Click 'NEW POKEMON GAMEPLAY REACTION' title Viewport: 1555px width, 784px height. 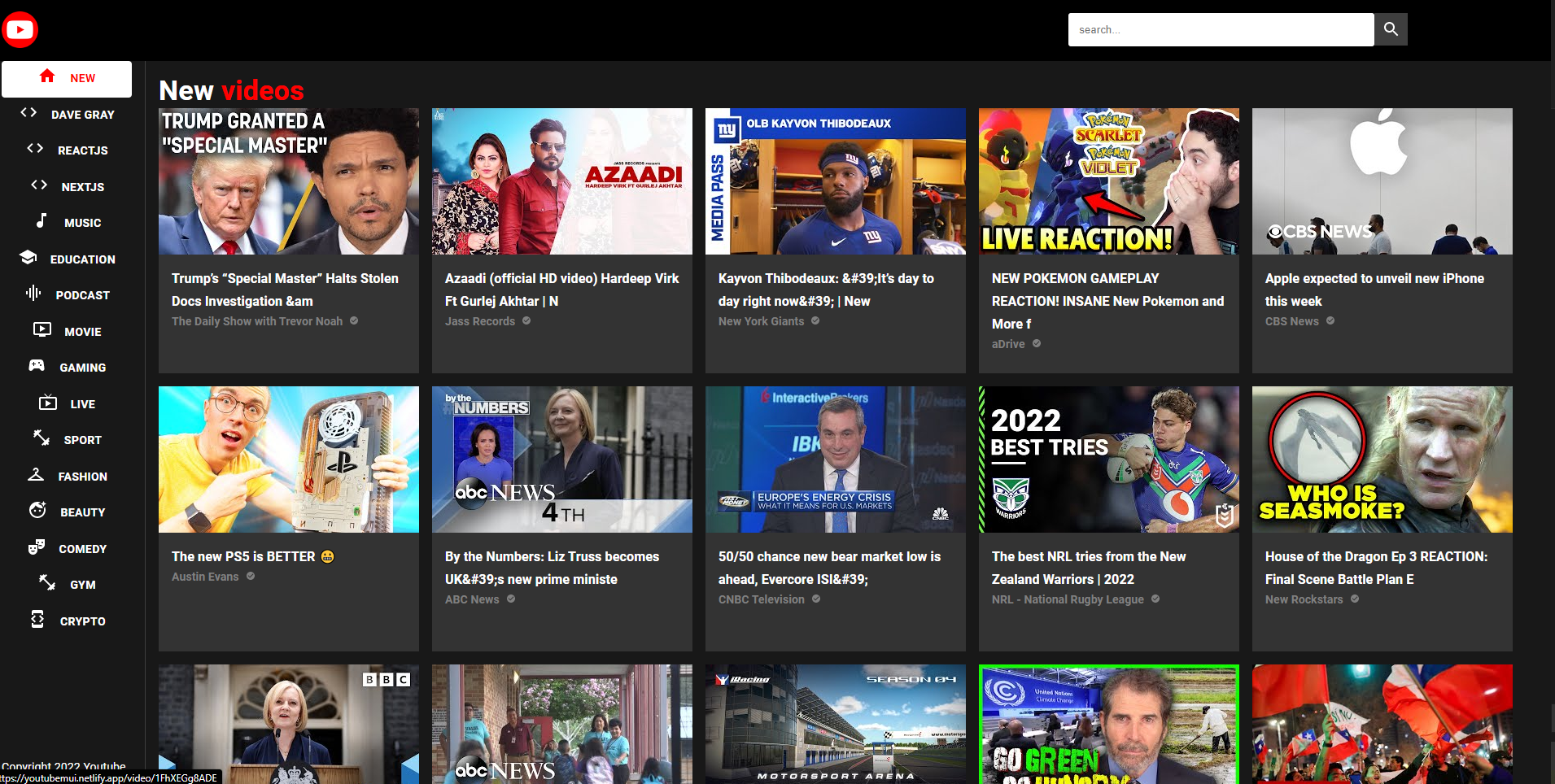click(1107, 301)
